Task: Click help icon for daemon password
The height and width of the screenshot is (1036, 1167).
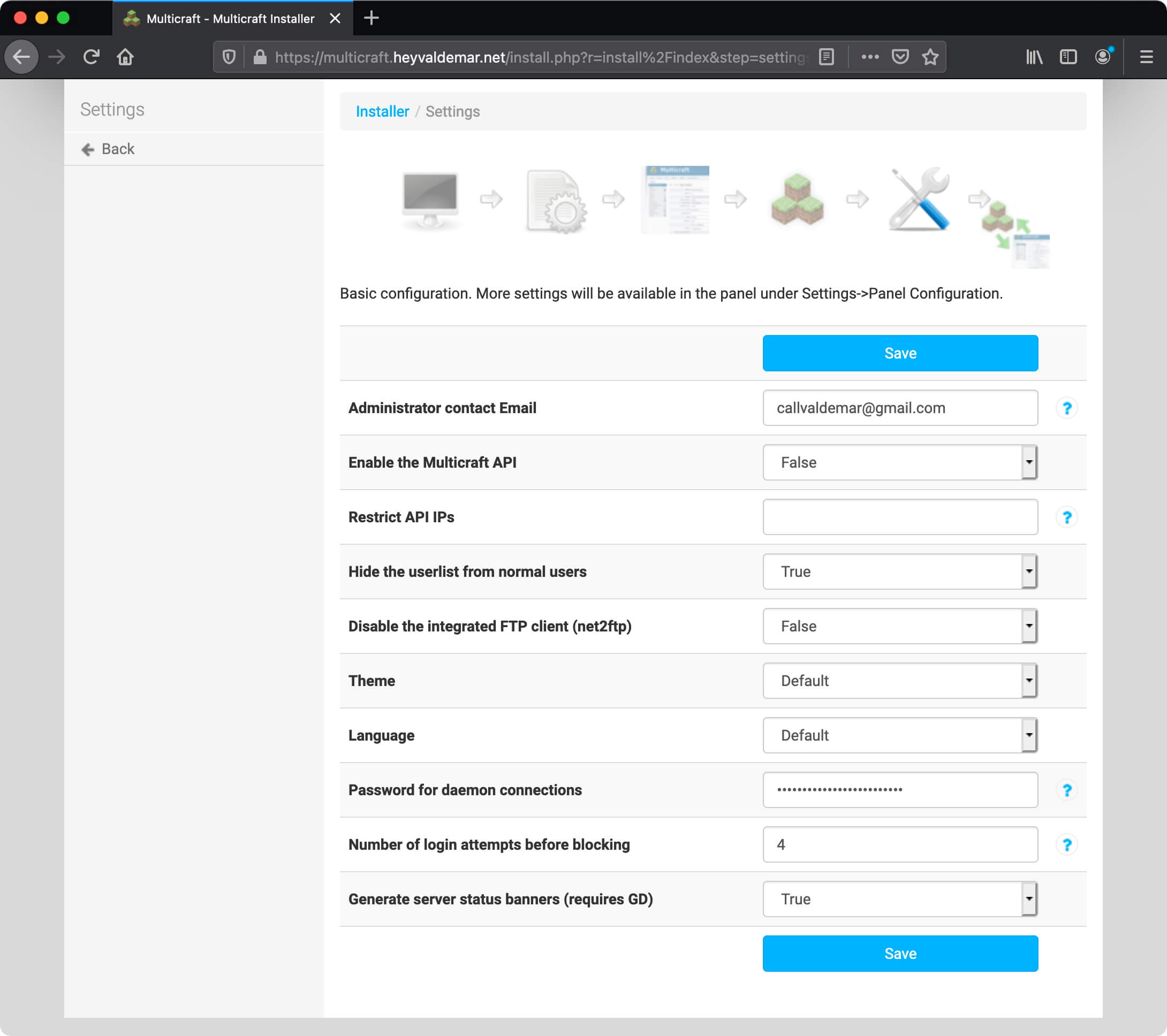Action: click(x=1066, y=789)
